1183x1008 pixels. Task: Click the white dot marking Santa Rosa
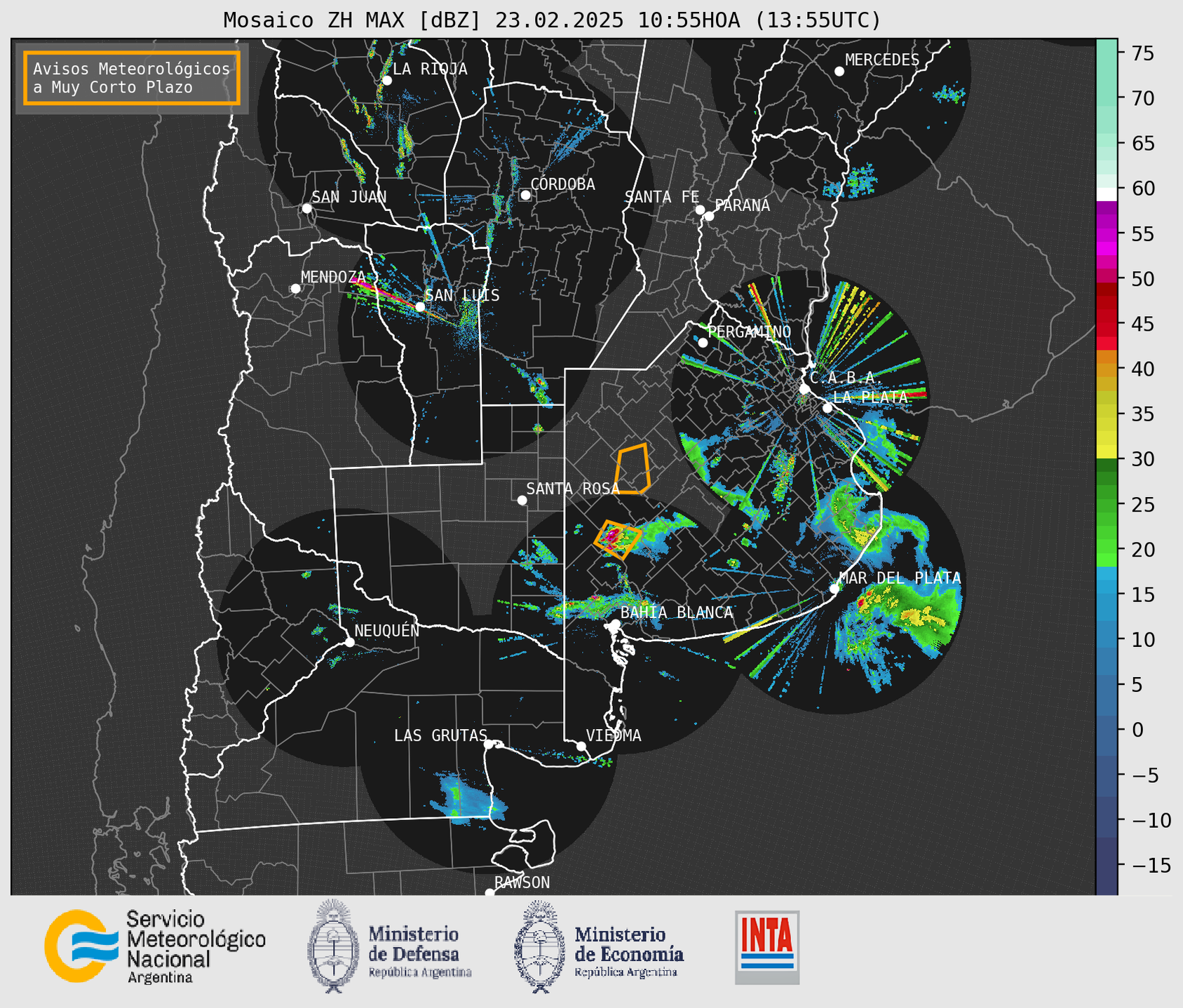coord(522,500)
